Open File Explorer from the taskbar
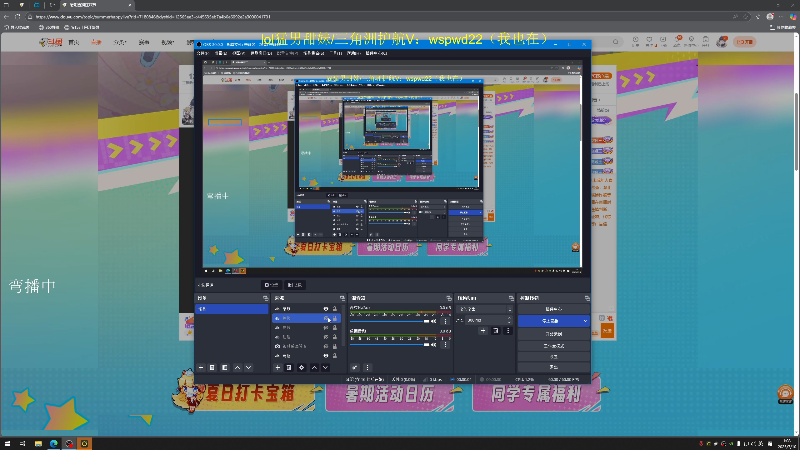The height and width of the screenshot is (450, 800). [38, 444]
